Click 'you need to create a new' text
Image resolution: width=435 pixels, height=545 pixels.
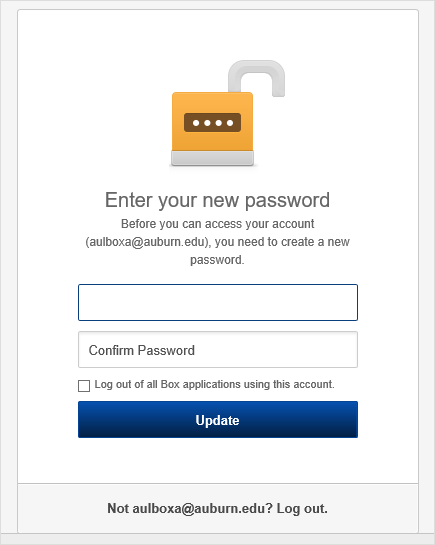[x=282, y=242]
